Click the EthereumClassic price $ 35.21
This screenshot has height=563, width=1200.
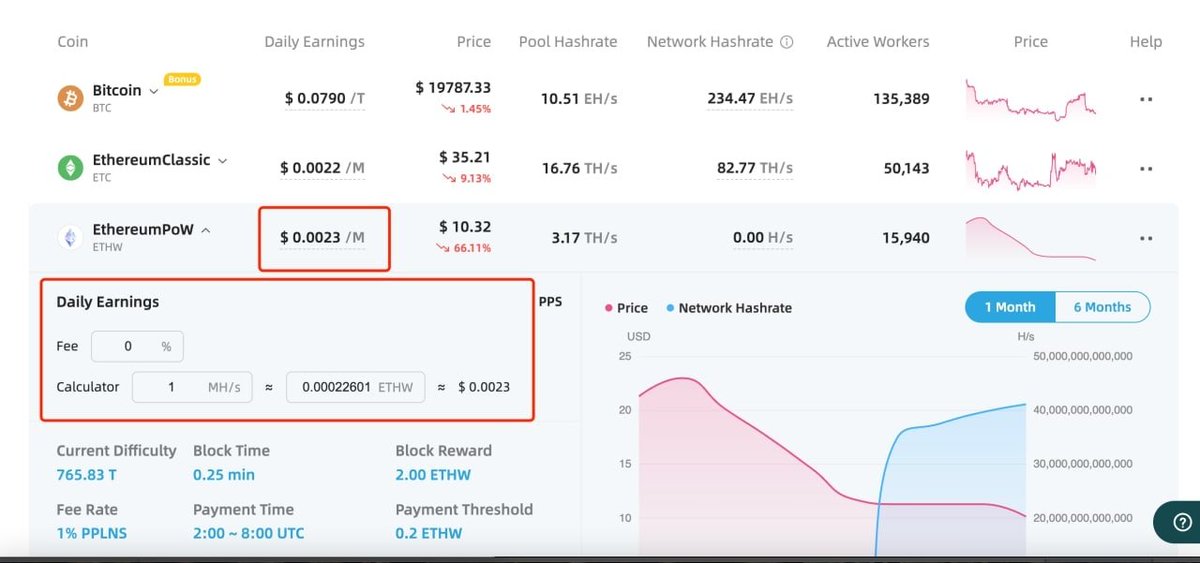pyautogui.click(x=465, y=157)
